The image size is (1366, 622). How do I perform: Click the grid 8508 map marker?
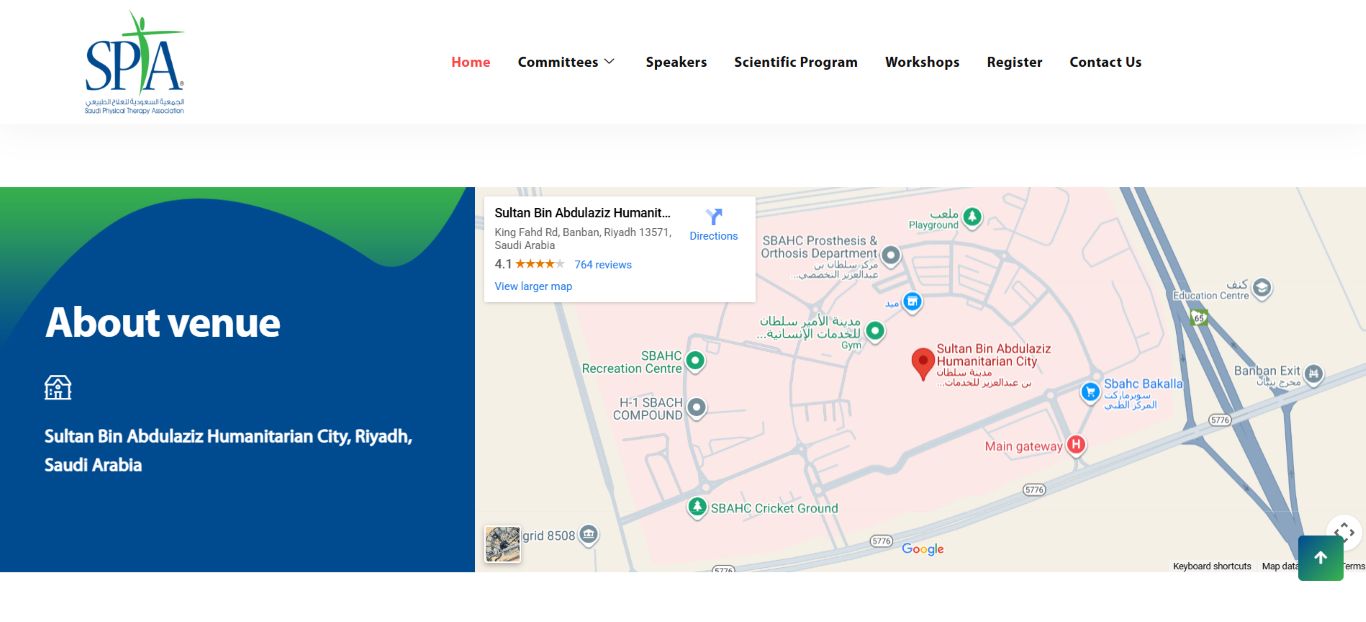coord(589,535)
